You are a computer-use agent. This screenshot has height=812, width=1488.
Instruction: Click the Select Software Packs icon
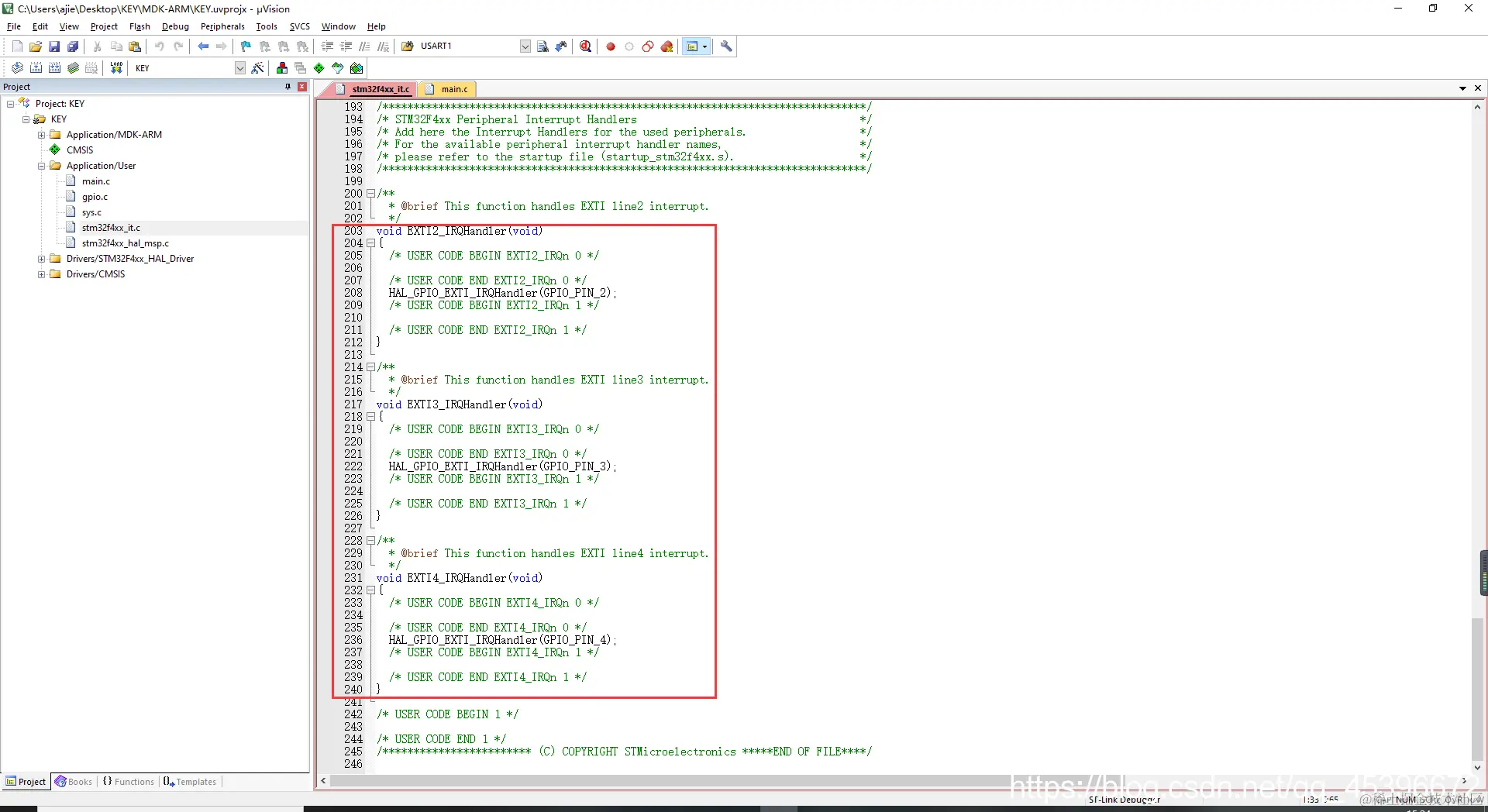click(338, 68)
